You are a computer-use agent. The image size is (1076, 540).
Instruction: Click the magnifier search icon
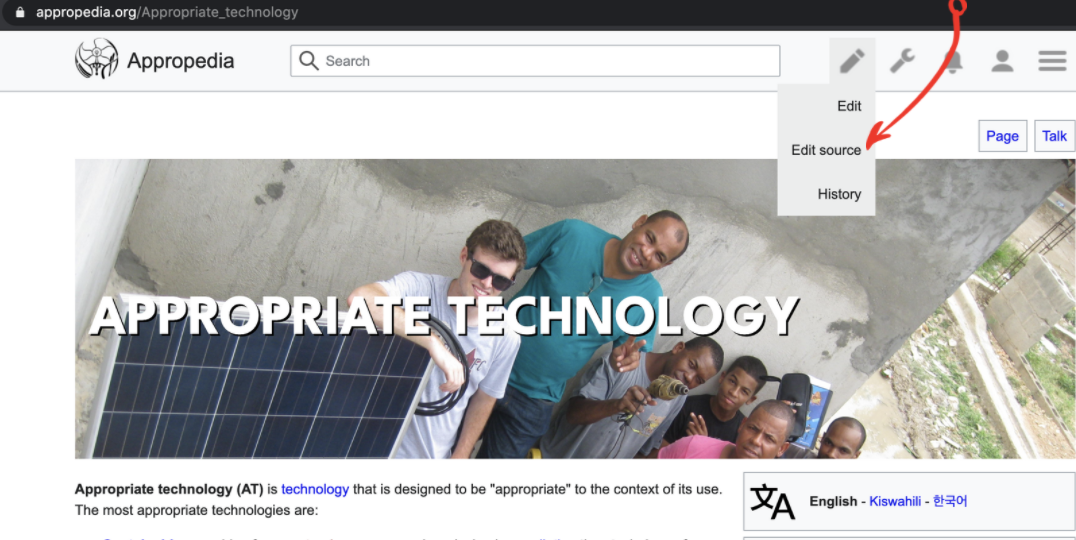[x=309, y=61]
